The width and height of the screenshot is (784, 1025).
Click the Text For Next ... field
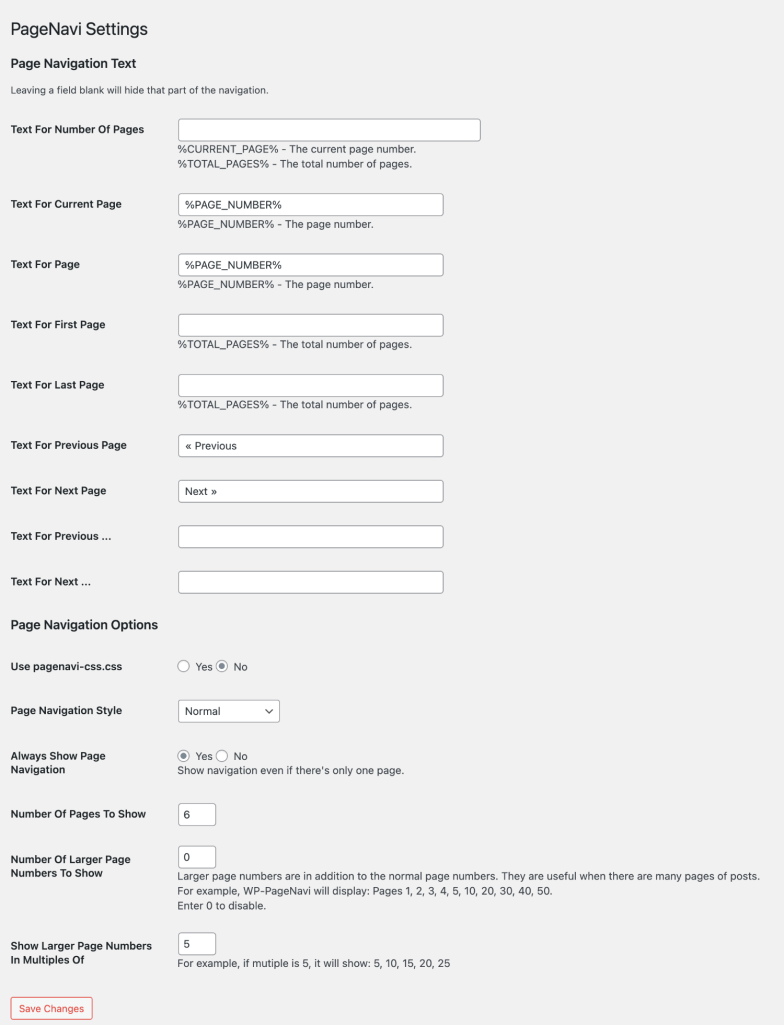pos(310,581)
